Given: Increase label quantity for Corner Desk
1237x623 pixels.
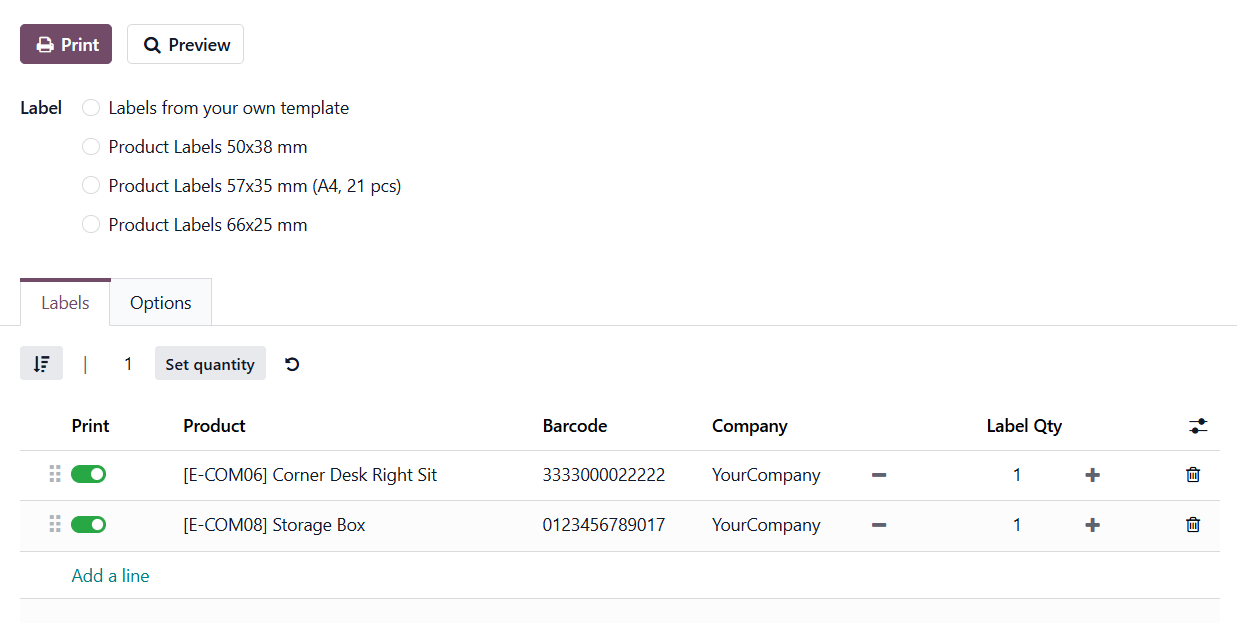Looking at the screenshot, I should tap(1092, 475).
